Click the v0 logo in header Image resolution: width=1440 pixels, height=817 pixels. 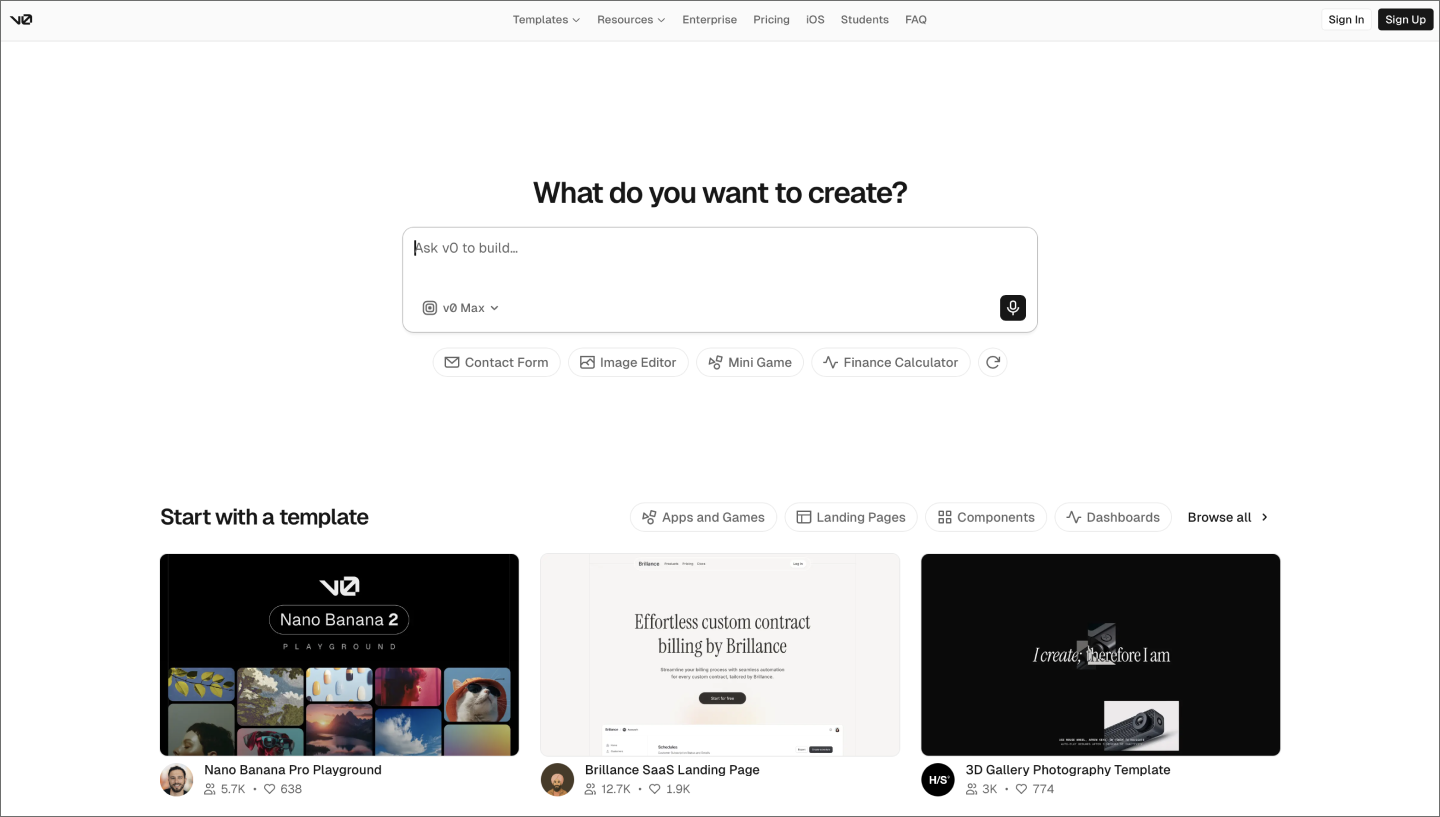coord(21,19)
